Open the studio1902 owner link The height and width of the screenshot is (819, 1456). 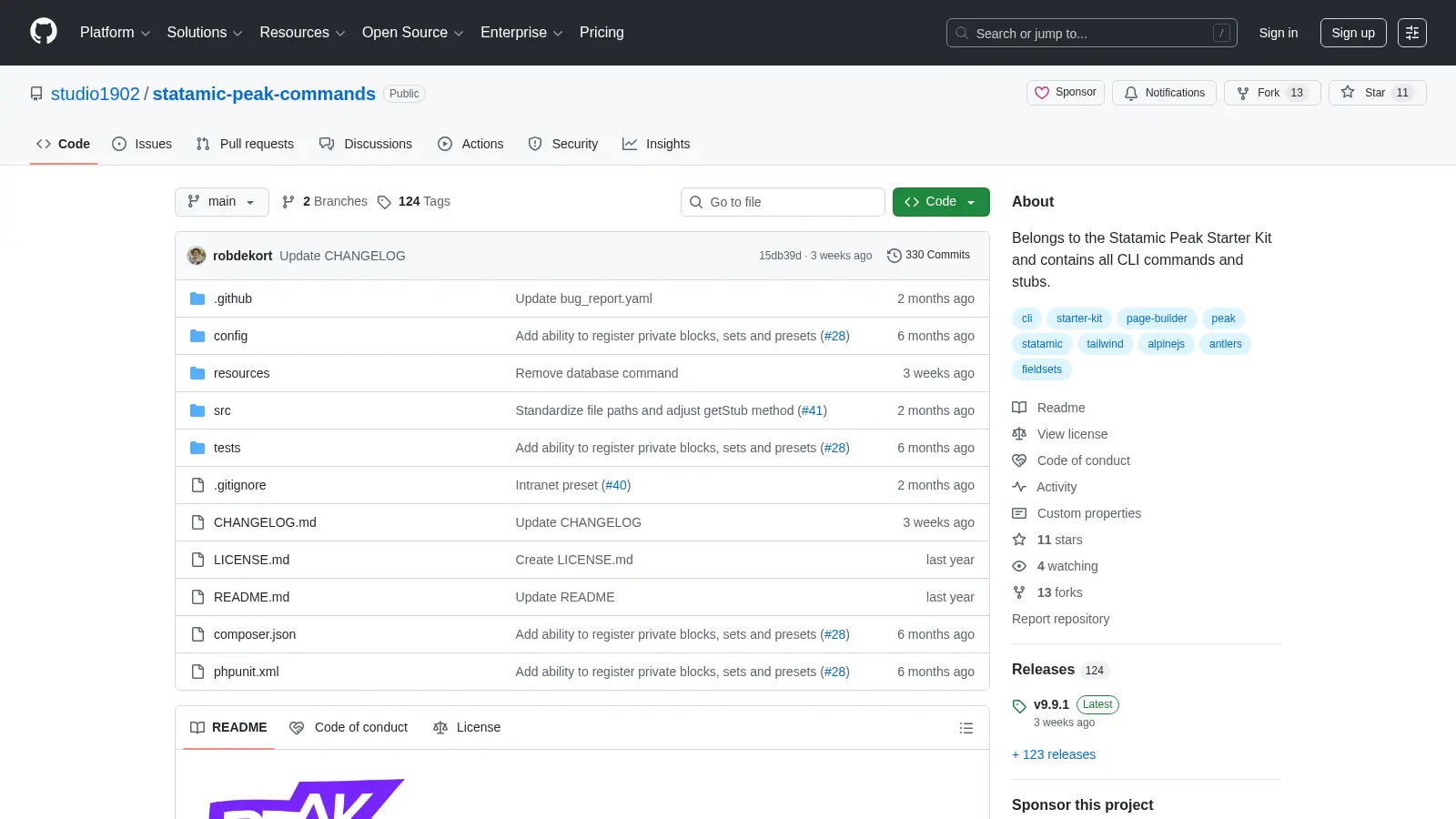(96, 94)
